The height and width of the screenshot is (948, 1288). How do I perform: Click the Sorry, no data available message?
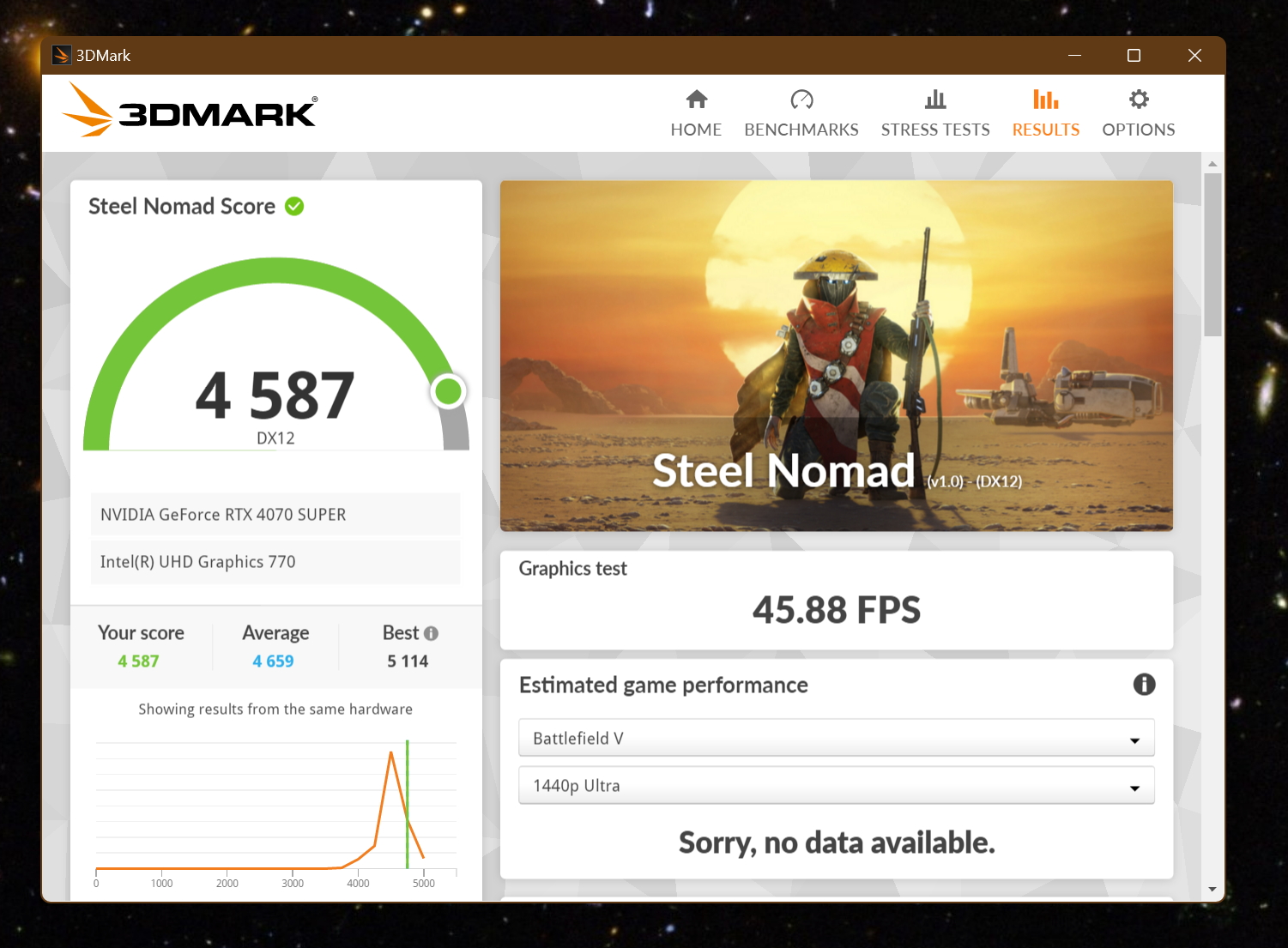tap(837, 842)
